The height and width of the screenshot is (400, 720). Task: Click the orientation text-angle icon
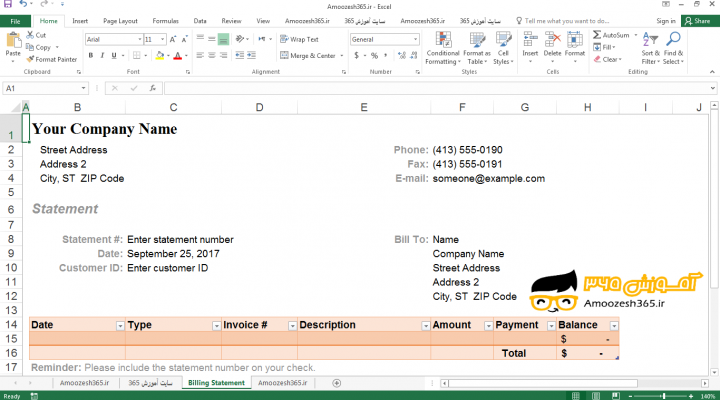pos(240,39)
